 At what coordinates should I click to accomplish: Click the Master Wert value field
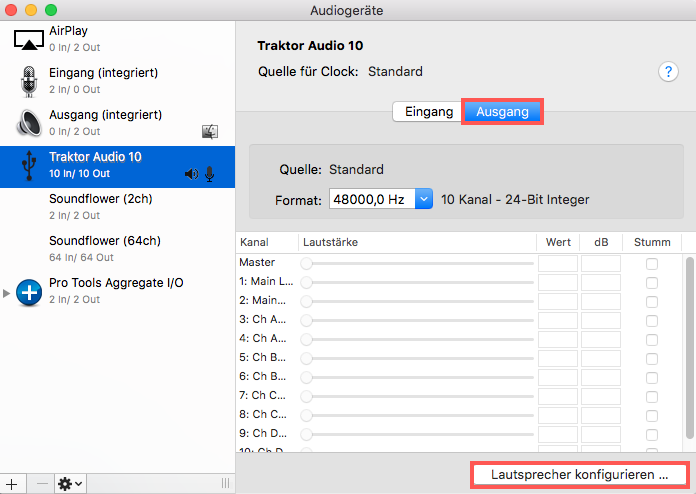pyautogui.click(x=558, y=264)
